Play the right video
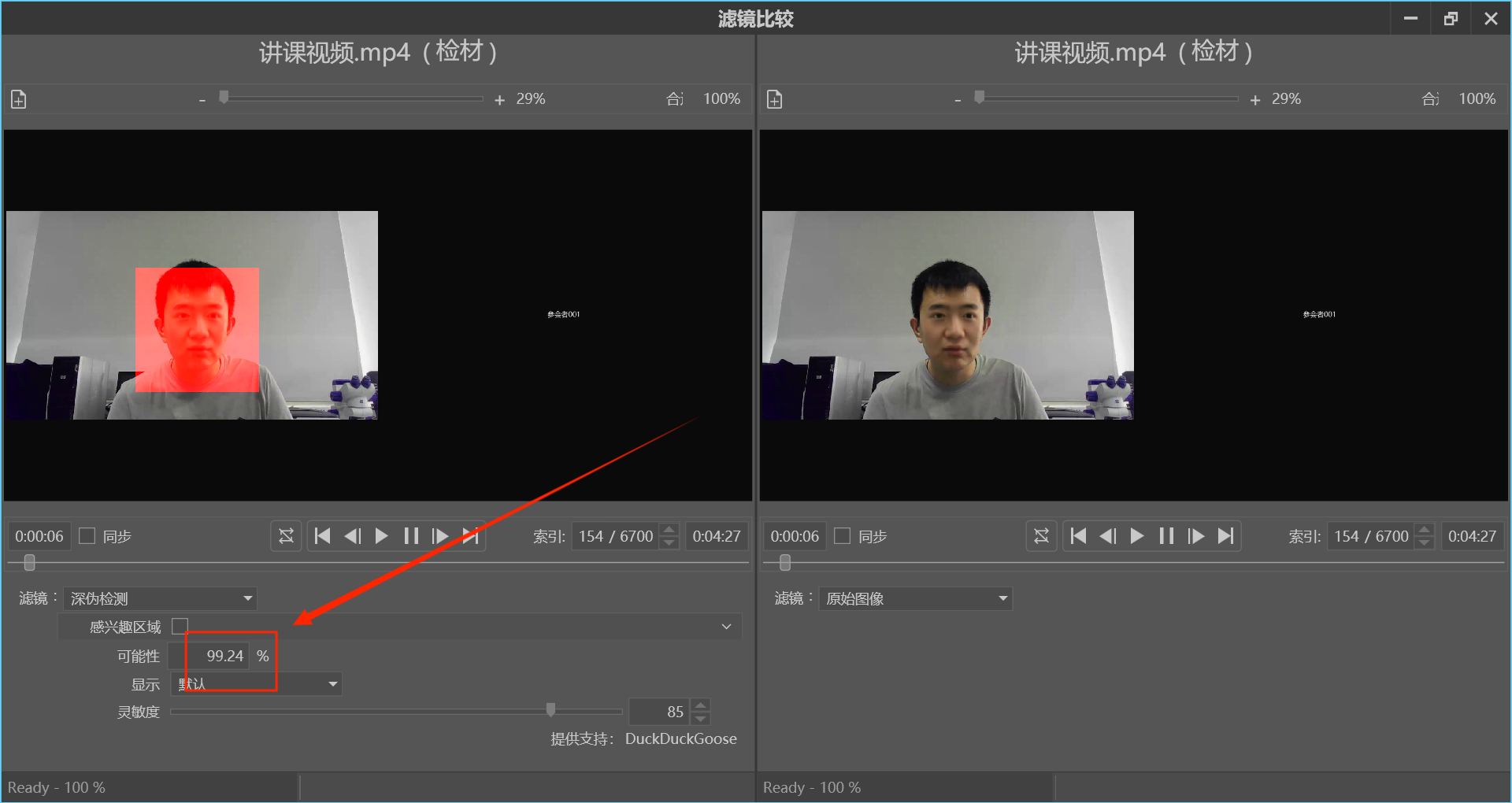 [x=1137, y=536]
